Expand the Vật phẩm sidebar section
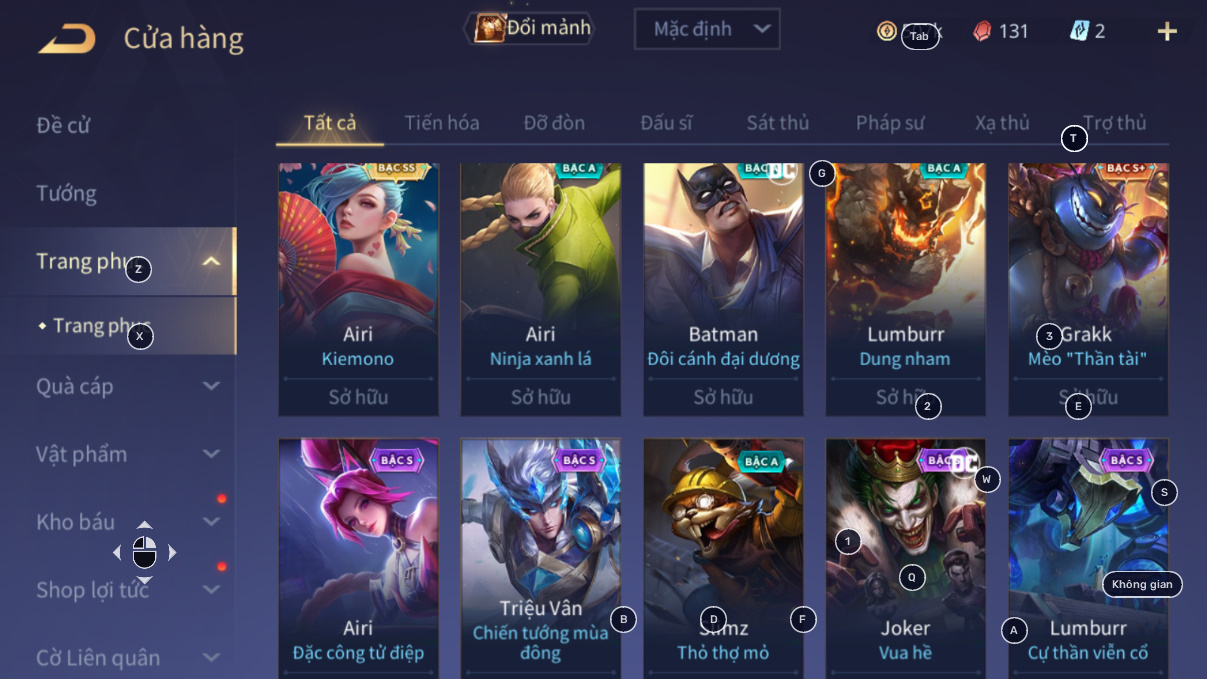1207x679 pixels. (211, 454)
